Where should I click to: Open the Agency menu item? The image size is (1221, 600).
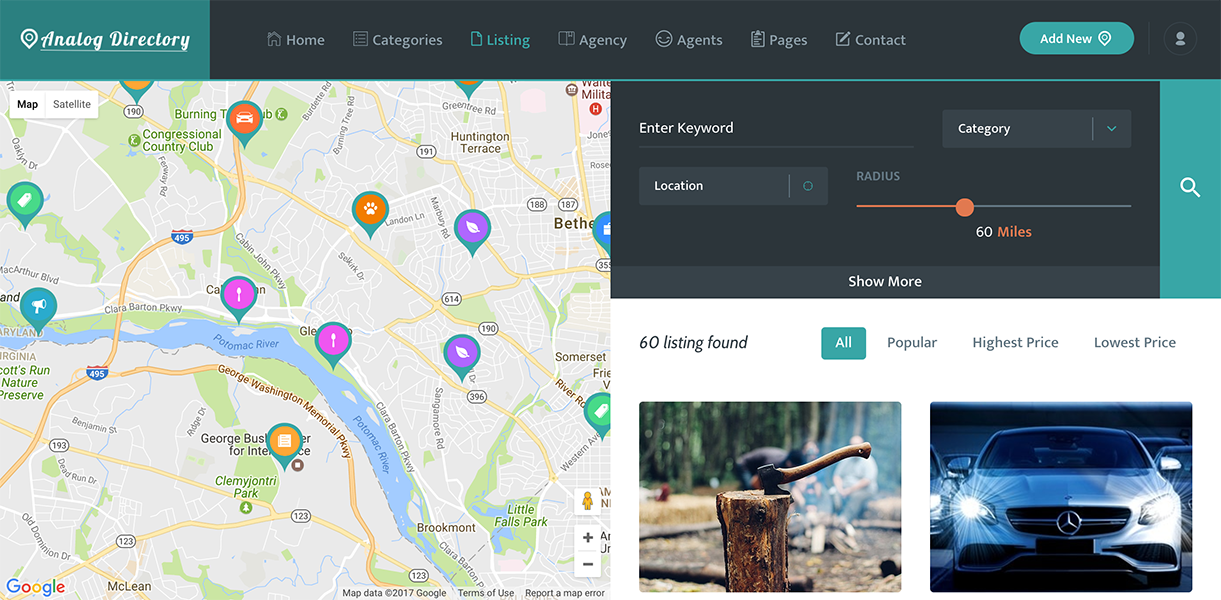pos(592,40)
